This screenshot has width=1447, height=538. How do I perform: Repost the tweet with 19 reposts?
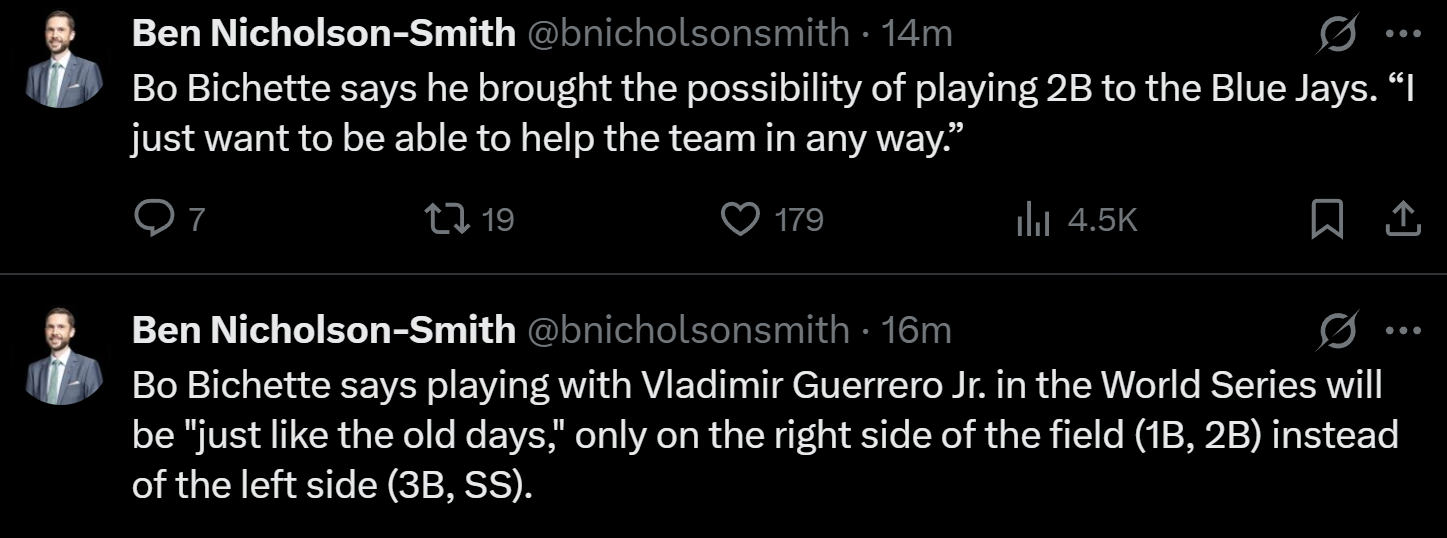441,220
